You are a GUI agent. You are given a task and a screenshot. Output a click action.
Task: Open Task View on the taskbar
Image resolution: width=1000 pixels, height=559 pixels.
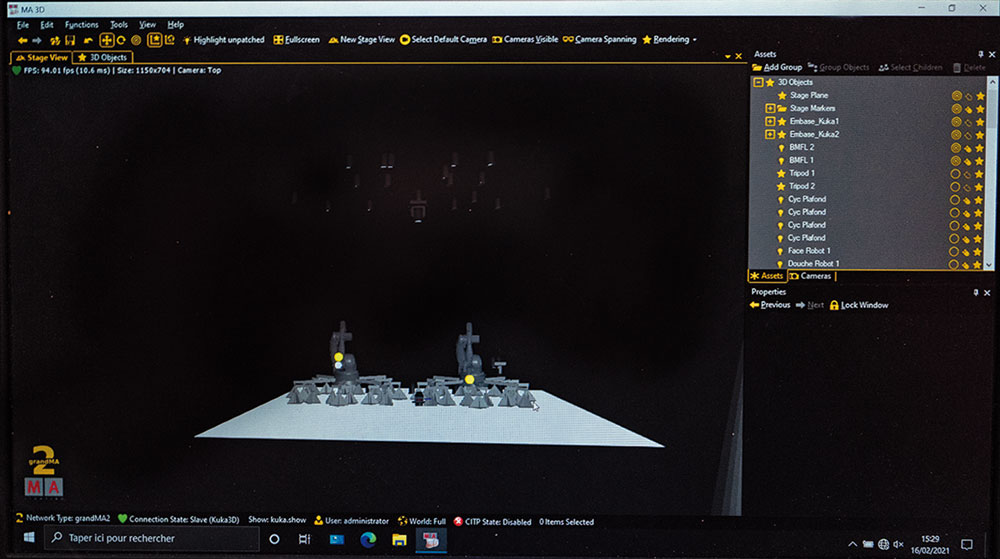pyautogui.click(x=305, y=539)
